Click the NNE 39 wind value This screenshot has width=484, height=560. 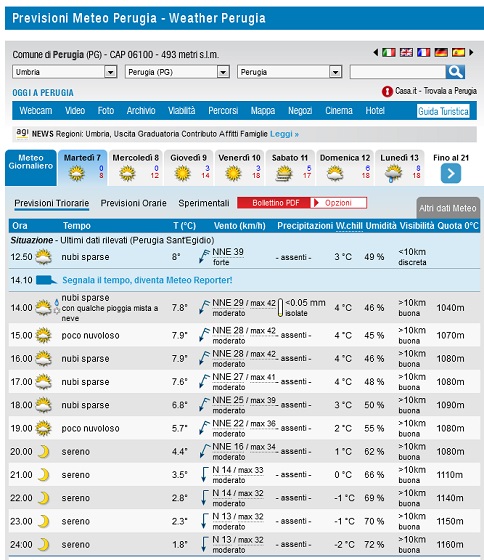pos(228,252)
